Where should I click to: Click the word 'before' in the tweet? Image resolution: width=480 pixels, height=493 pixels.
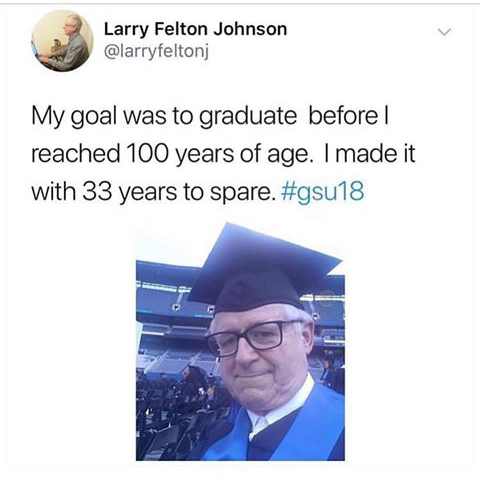tap(343, 115)
